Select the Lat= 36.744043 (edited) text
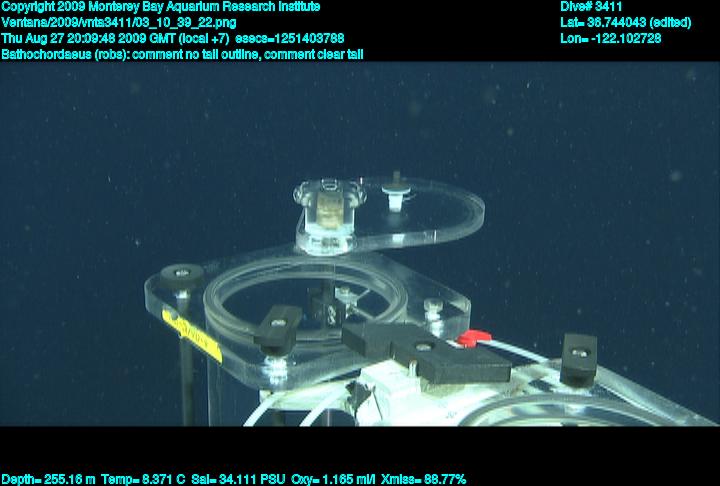The image size is (720, 486). pos(625,23)
